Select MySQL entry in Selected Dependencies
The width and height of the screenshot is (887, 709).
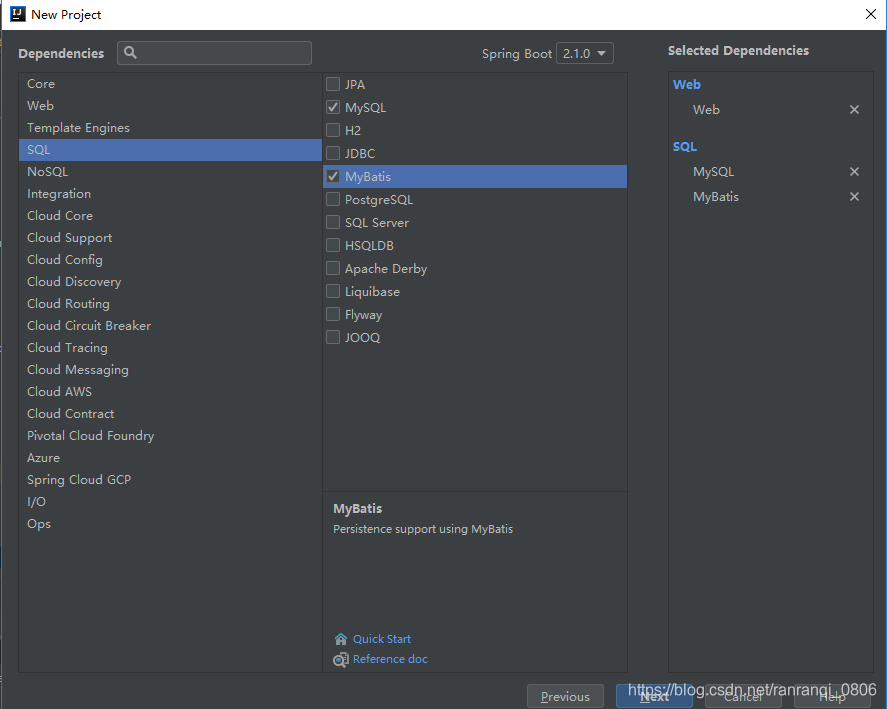[713, 171]
